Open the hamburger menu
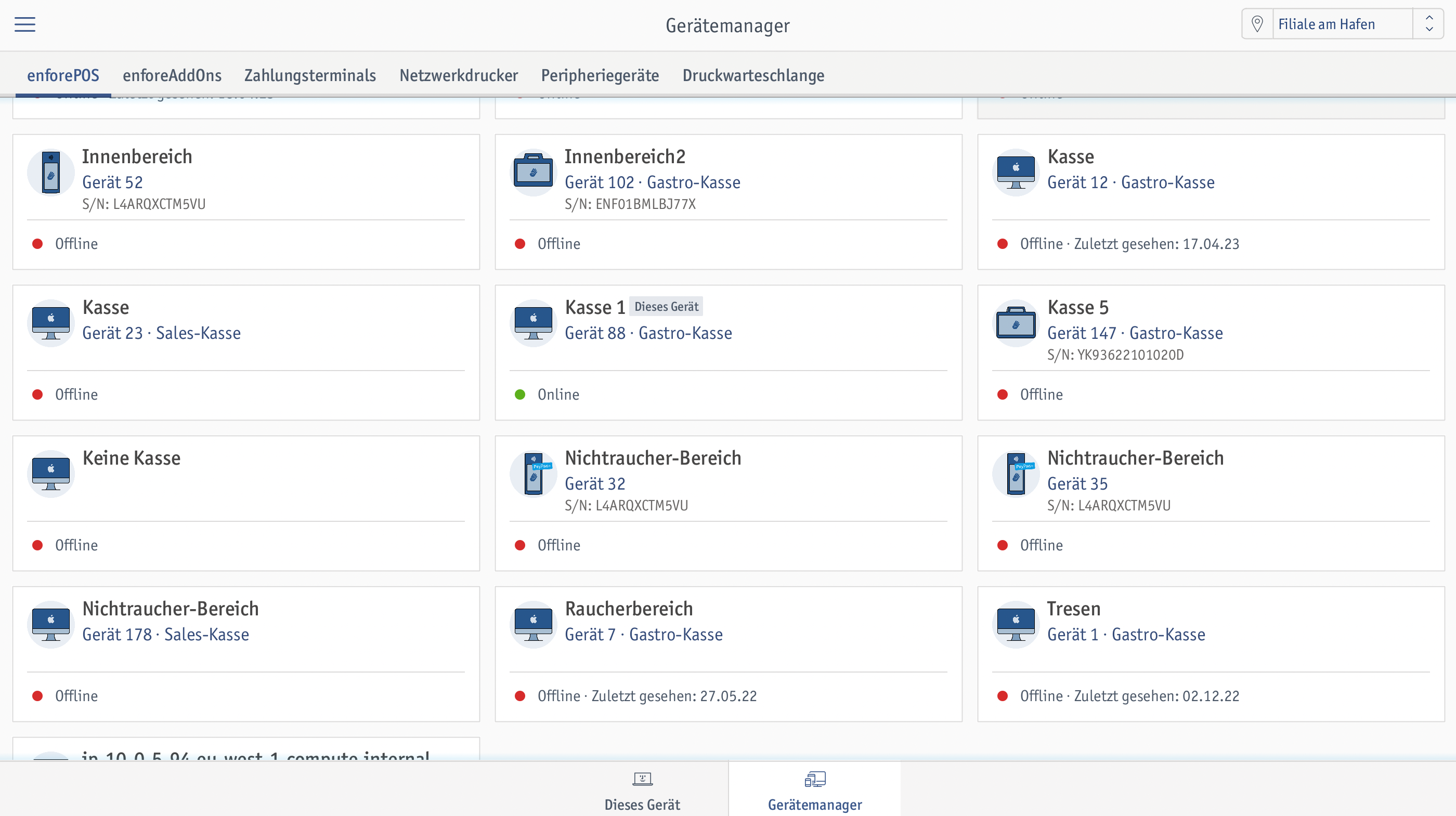The width and height of the screenshot is (1456, 816). pyautogui.click(x=25, y=24)
